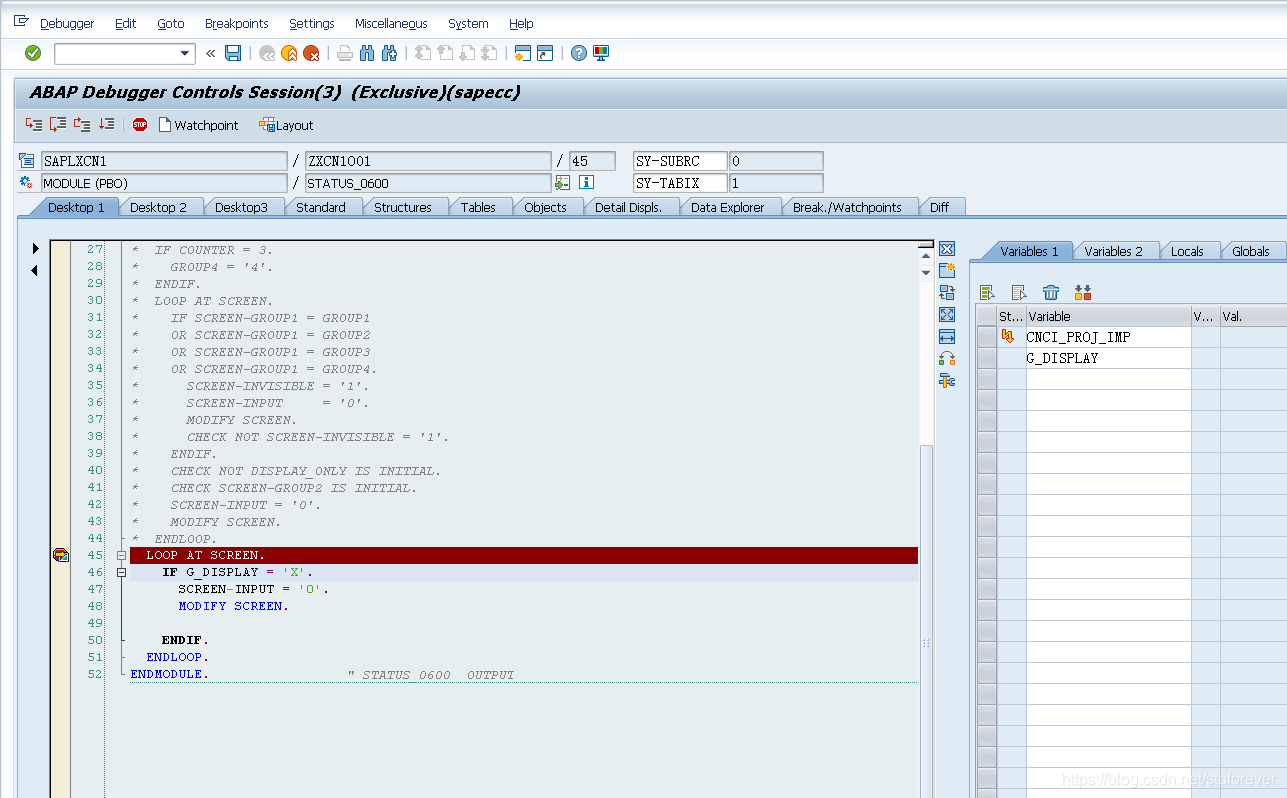Click the Save disk icon
1287x798 pixels.
(x=233, y=53)
